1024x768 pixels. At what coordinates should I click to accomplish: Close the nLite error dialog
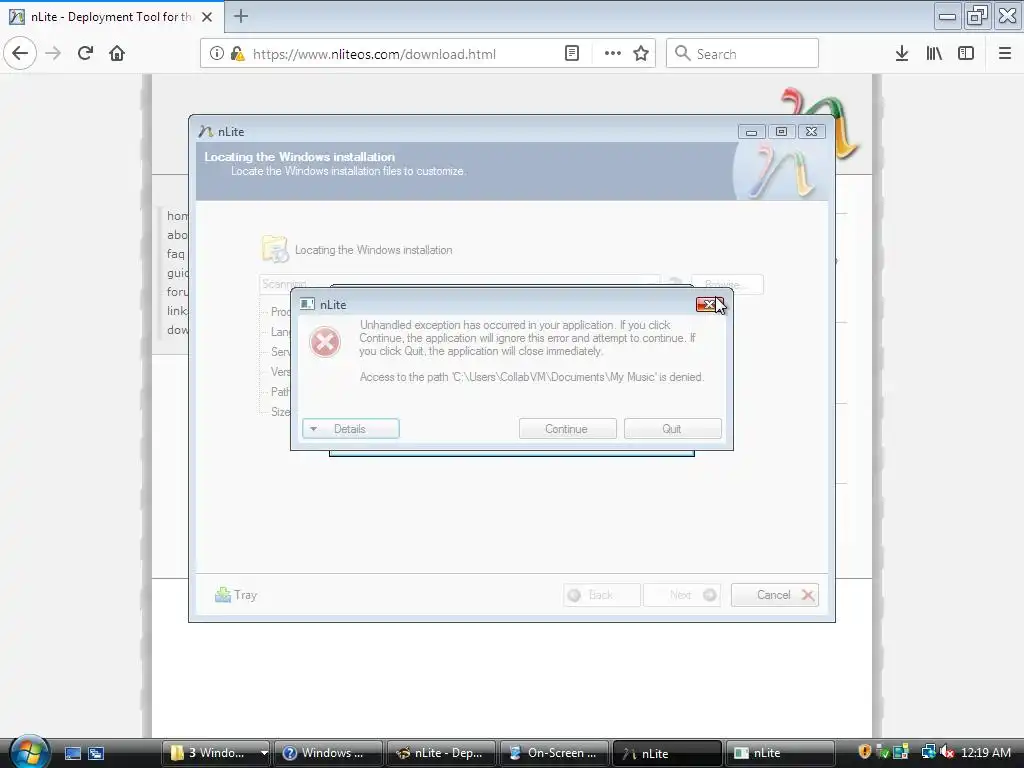tap(709, 304)
